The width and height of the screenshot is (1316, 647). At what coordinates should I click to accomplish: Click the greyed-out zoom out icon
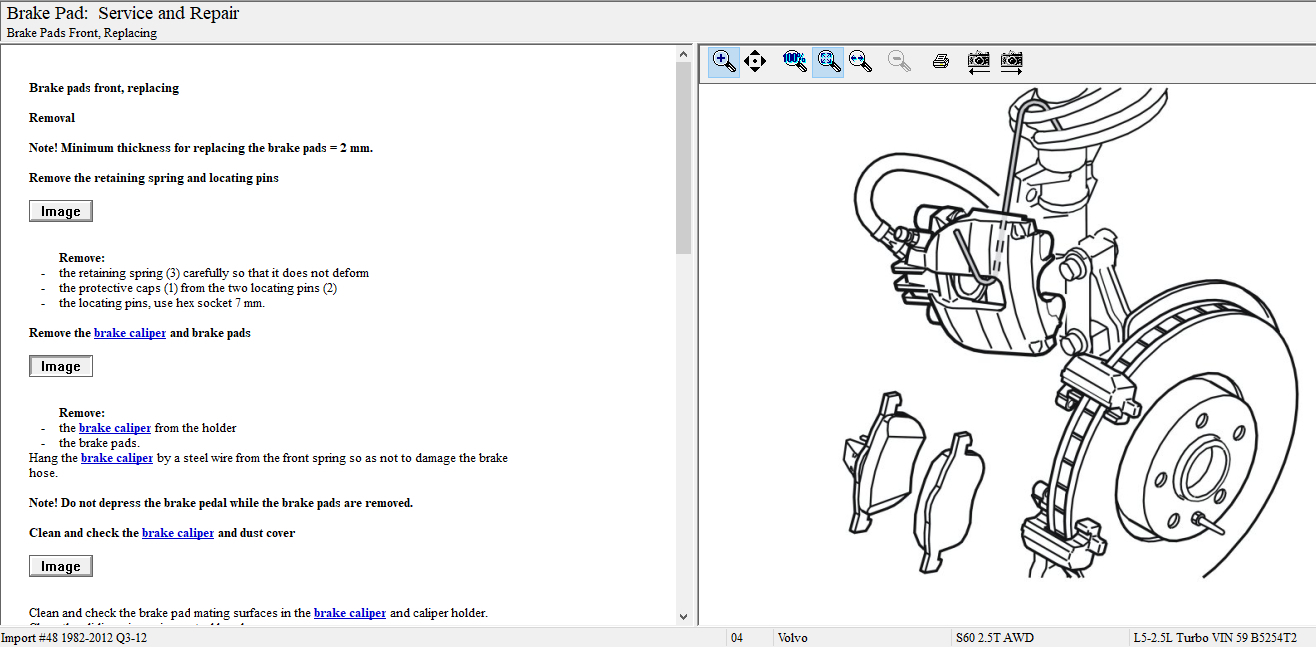899,61
